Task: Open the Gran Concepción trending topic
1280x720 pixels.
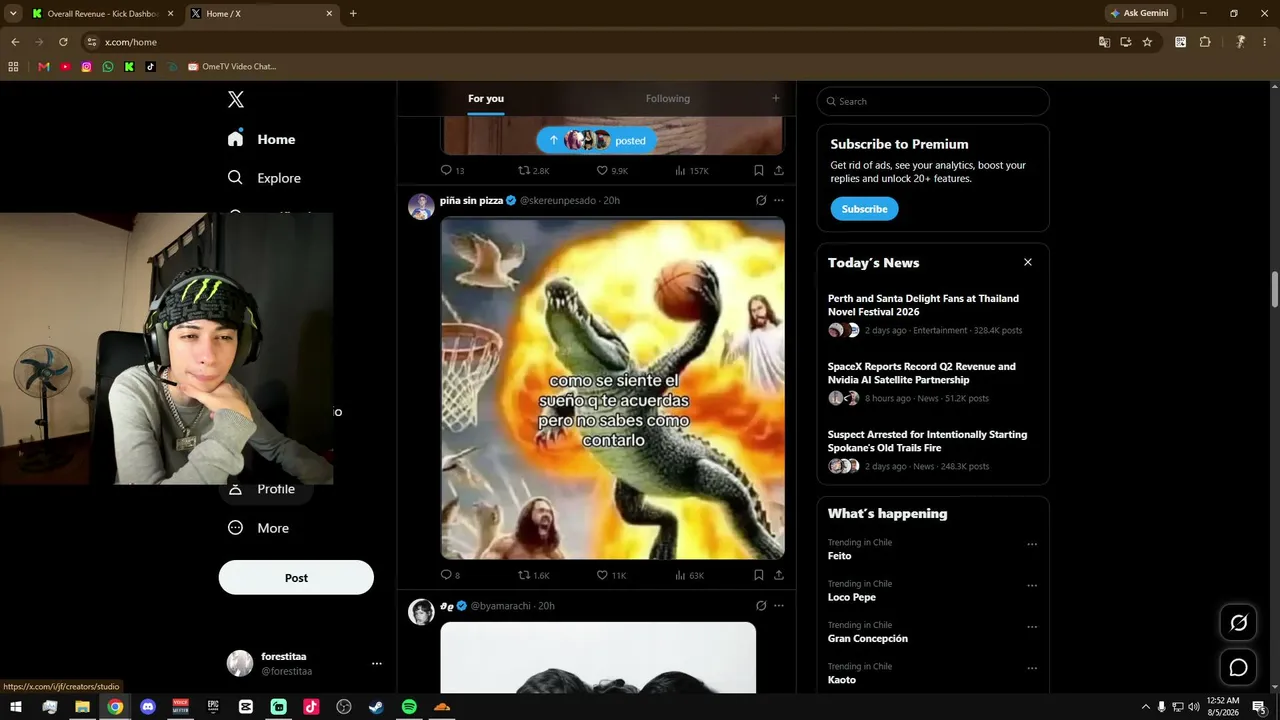Action: 868,639
